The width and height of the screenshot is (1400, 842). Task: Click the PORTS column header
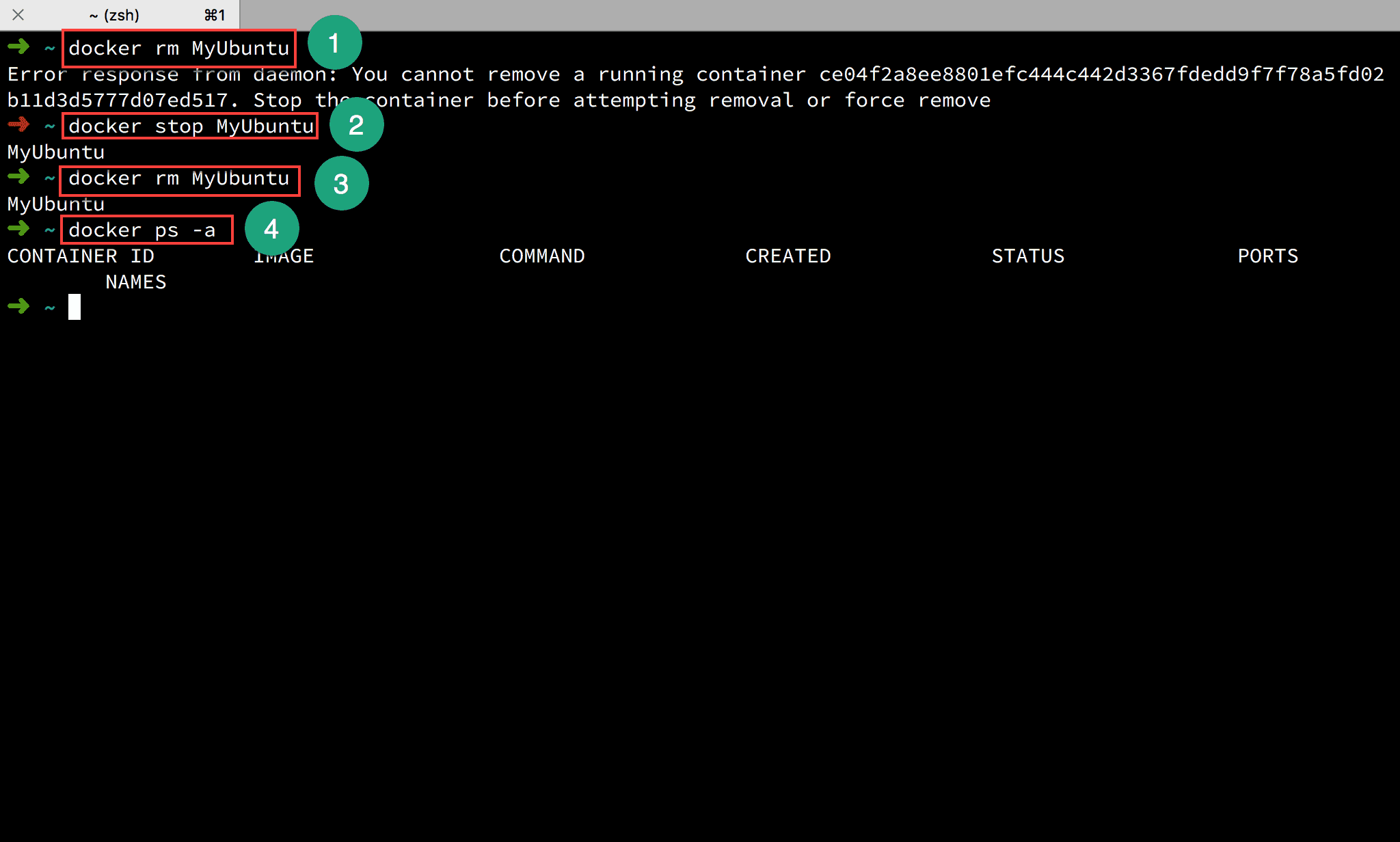[x=1268, y=256]
